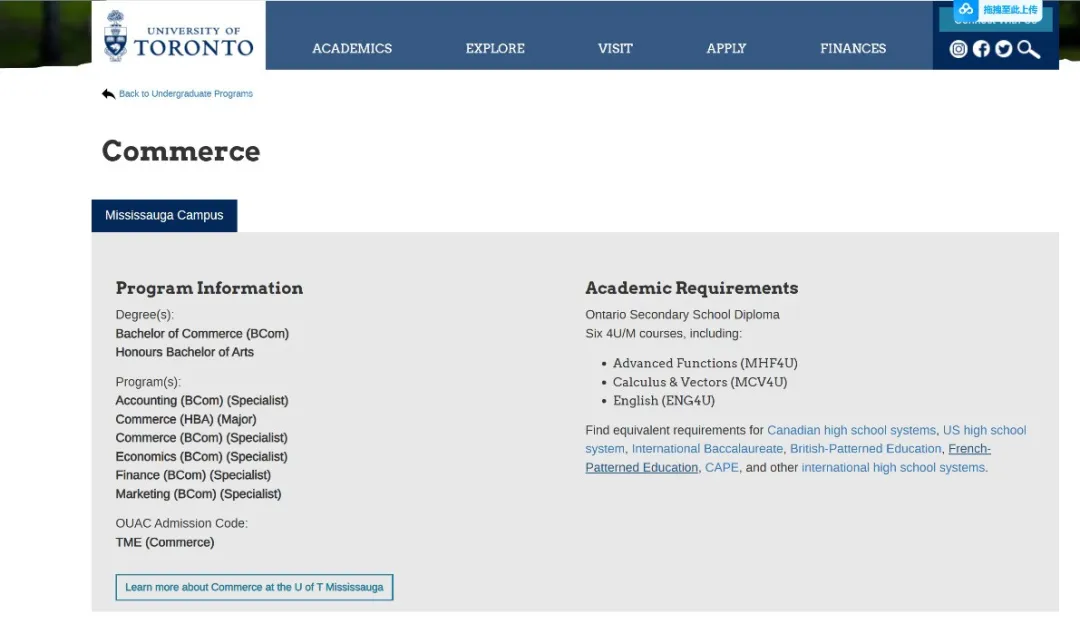Open US high school system link

pyautogui.click(x=984, y=430)
